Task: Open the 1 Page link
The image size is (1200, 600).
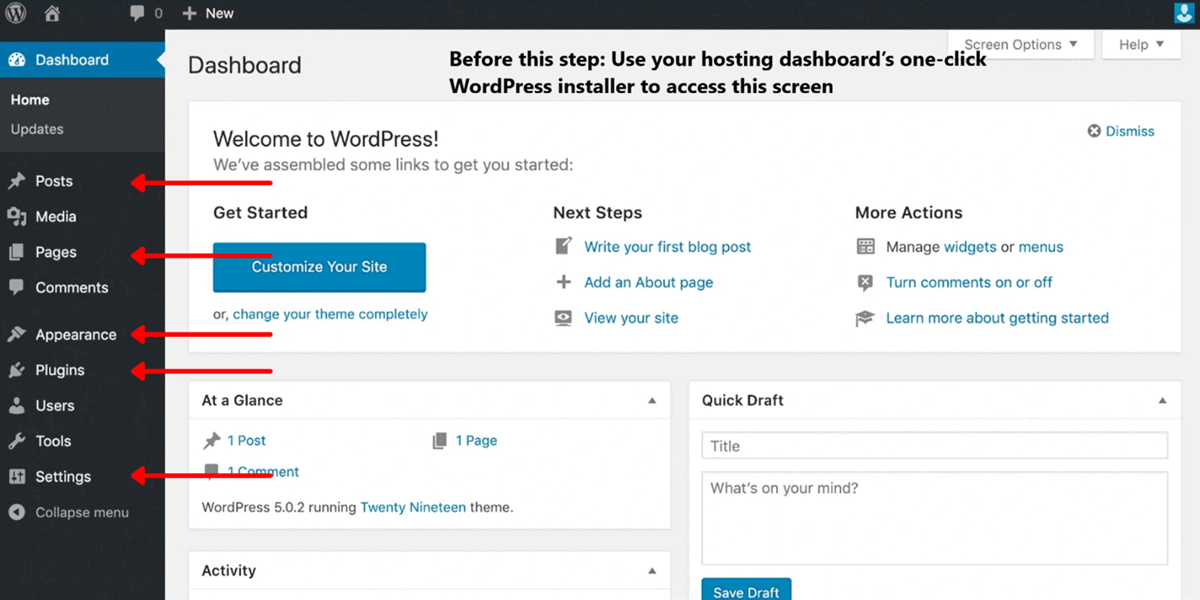Action: click(476, 440)
